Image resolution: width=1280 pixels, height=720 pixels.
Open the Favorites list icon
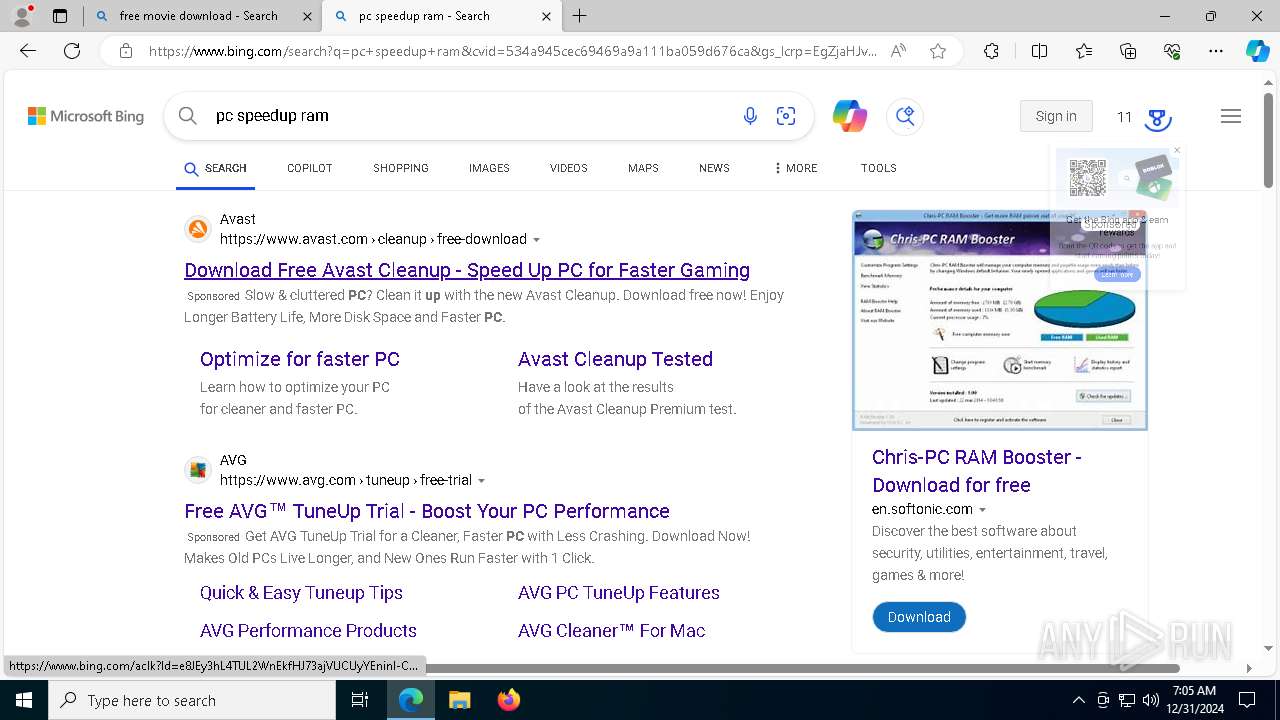pos(1084,51)
